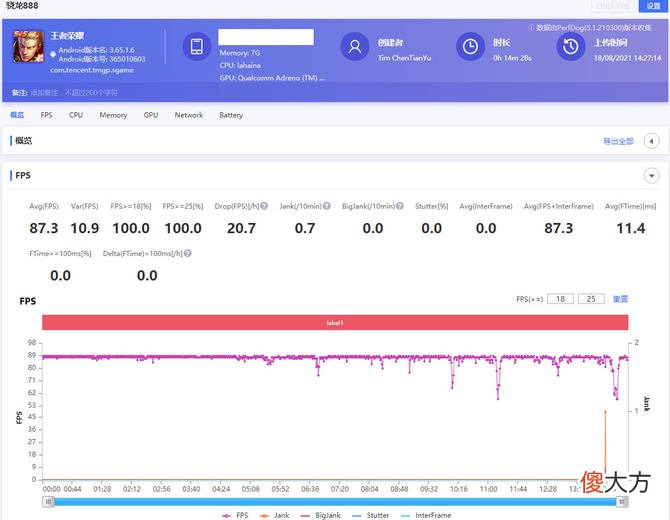Collapse the overview panel arrow button
Image resolution: width=670 pixels, height=520 pixels.
point(651,141)
